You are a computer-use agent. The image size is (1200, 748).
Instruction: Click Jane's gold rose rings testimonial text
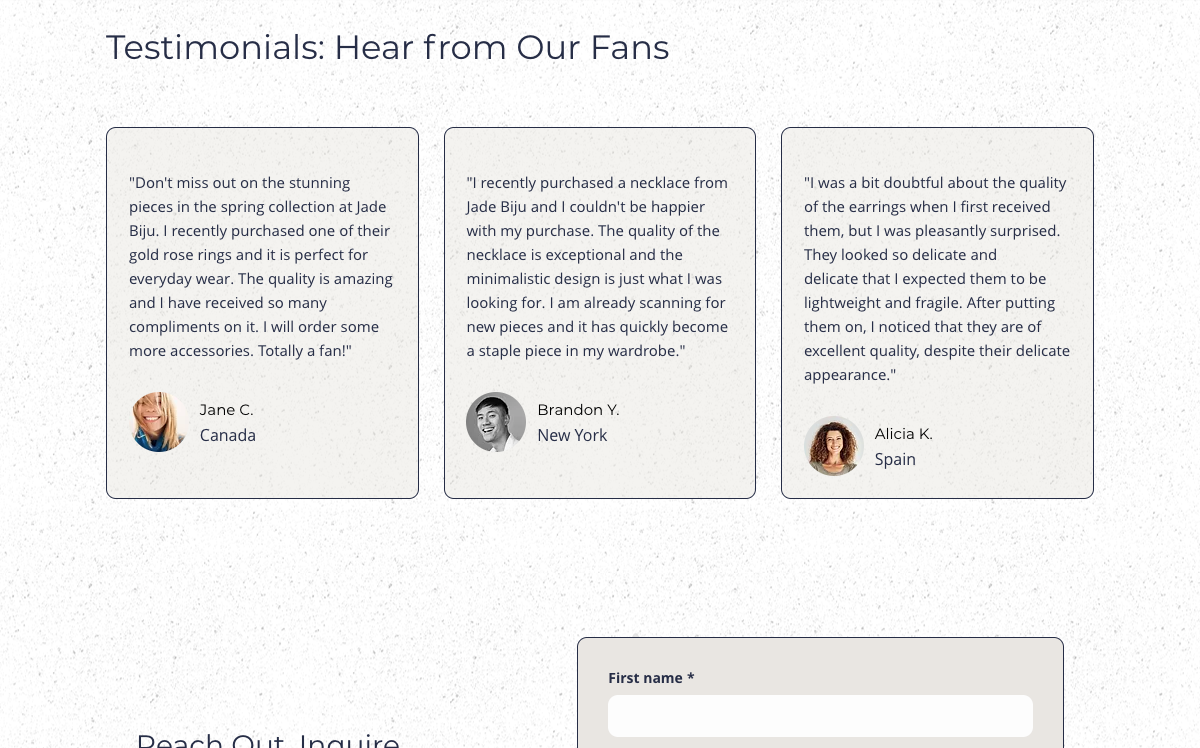[x=261, y=267]
